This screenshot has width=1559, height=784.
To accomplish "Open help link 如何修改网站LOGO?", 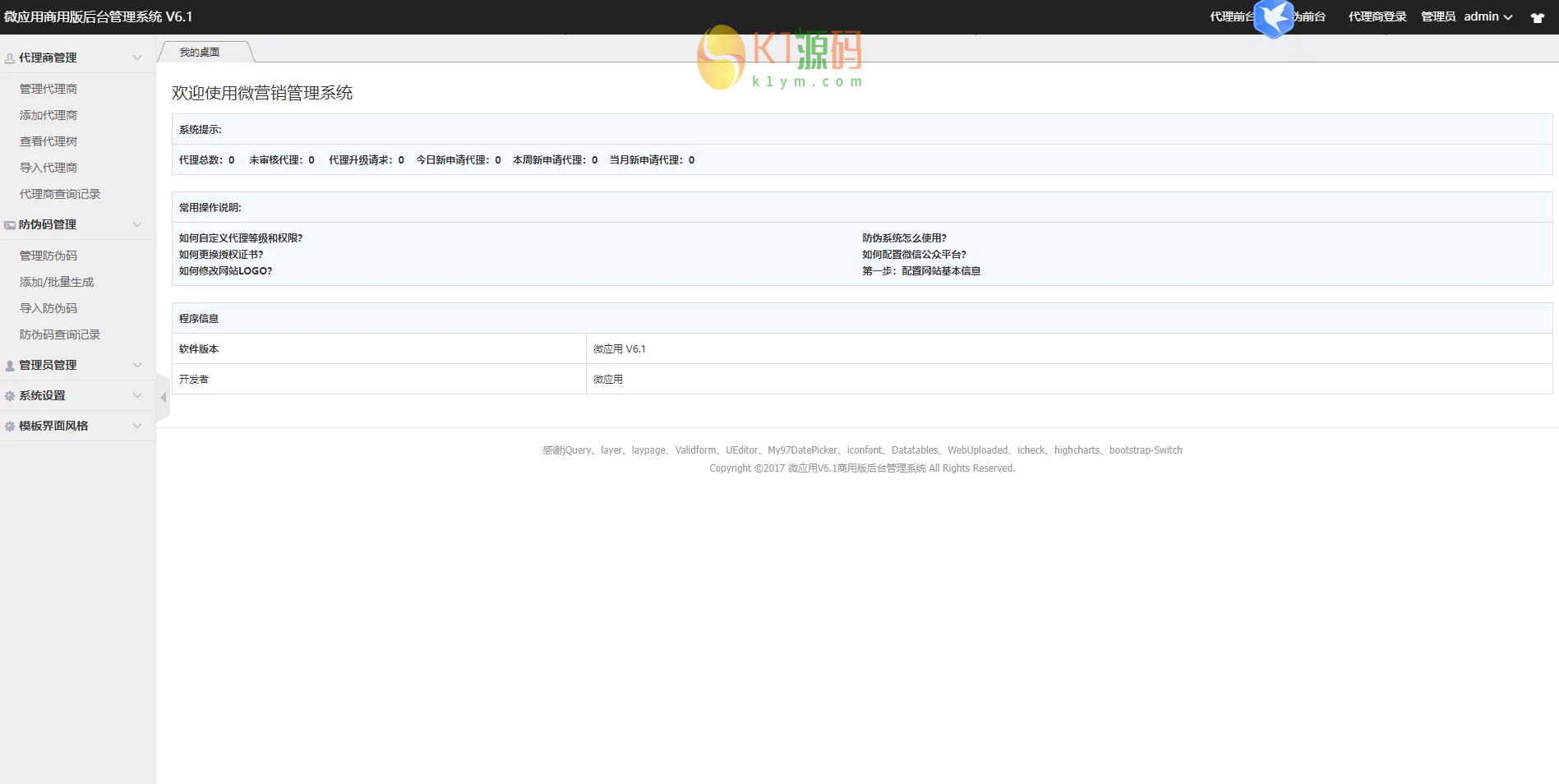I will click(x=225, y=271).
